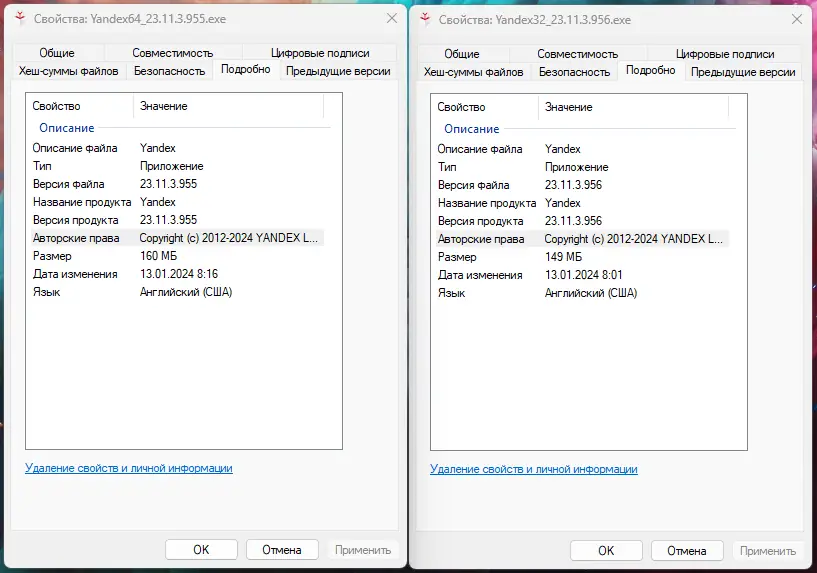The height and width of the screenshot is (573, 817).
Task: Open Удаление свойств link in Yandex32 window
Action: [x=534, y=469]
